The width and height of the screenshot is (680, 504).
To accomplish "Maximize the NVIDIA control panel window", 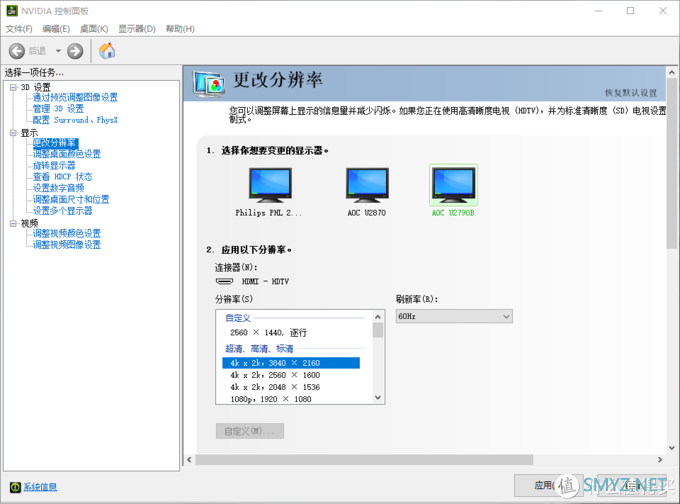I will pyautogui.click(x=631, y=11).
